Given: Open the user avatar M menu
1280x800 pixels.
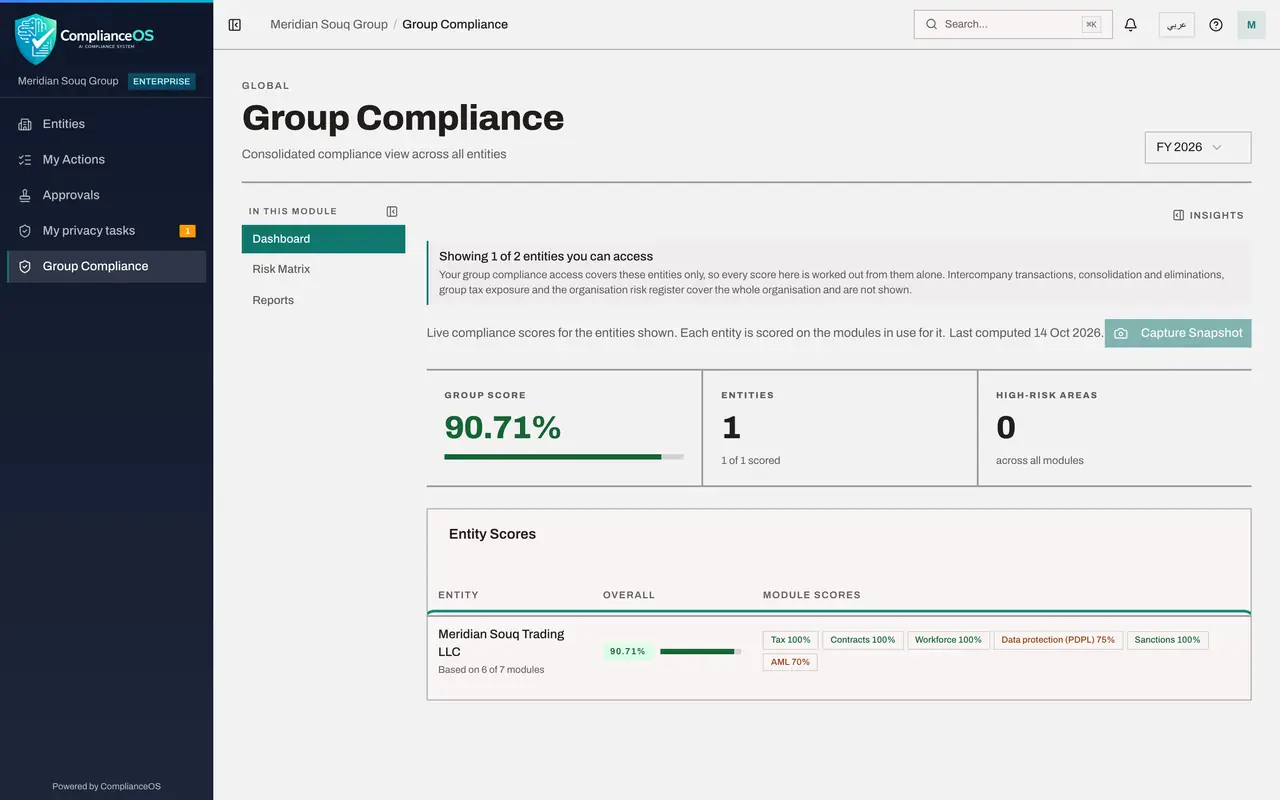Looking at the screenshot, I should [1251, 25].
